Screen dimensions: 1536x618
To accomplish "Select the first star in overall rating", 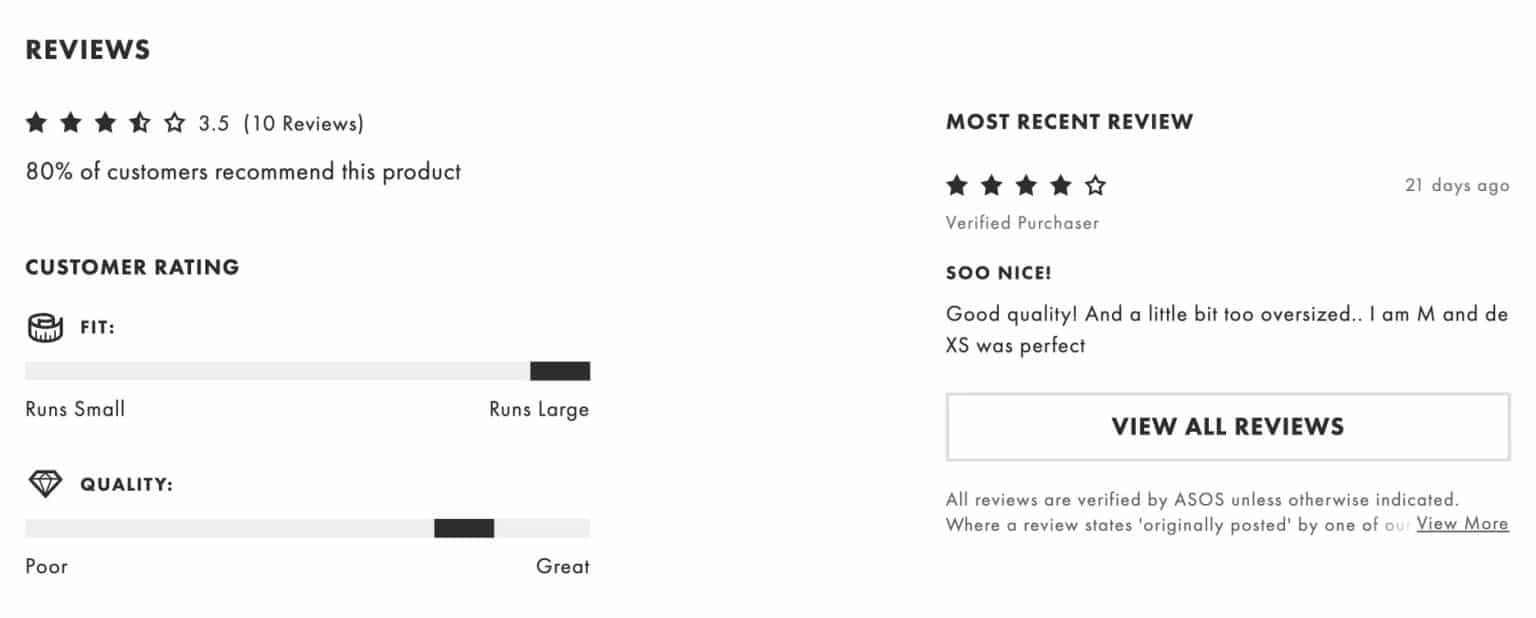I will point(36,122).
